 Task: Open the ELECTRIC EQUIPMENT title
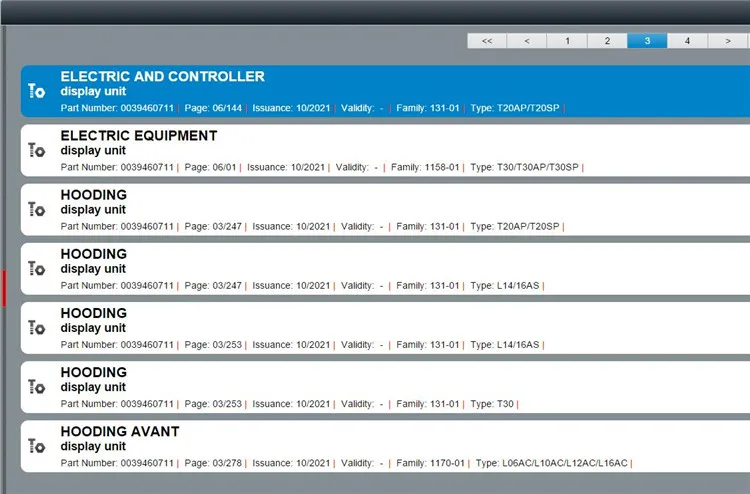[139, 136]
